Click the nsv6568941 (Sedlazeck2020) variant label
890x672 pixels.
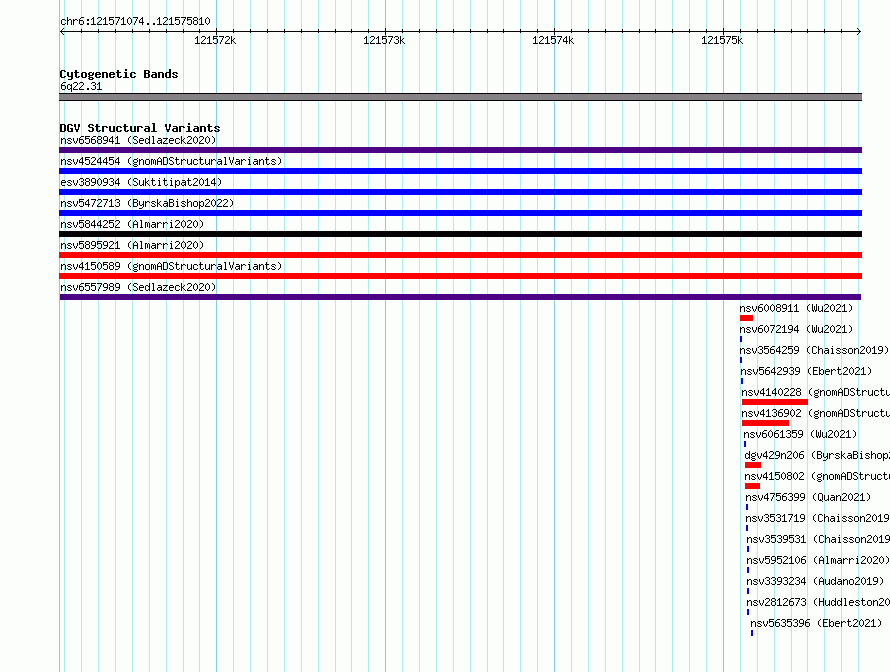[138, 140]
